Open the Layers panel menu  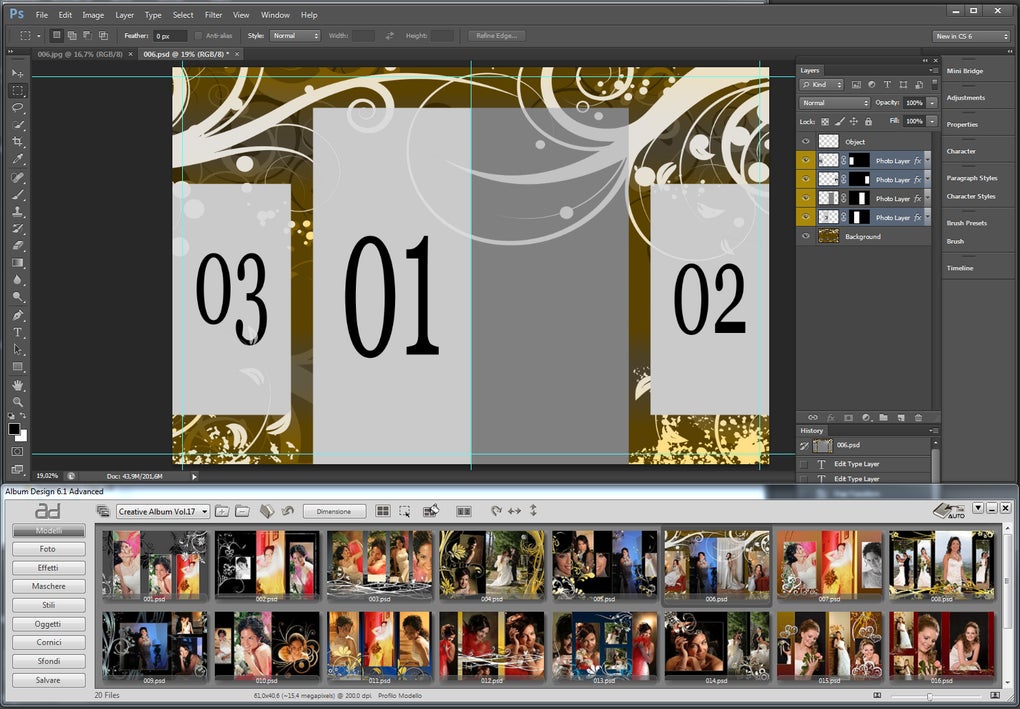click(x=933, y=70)
